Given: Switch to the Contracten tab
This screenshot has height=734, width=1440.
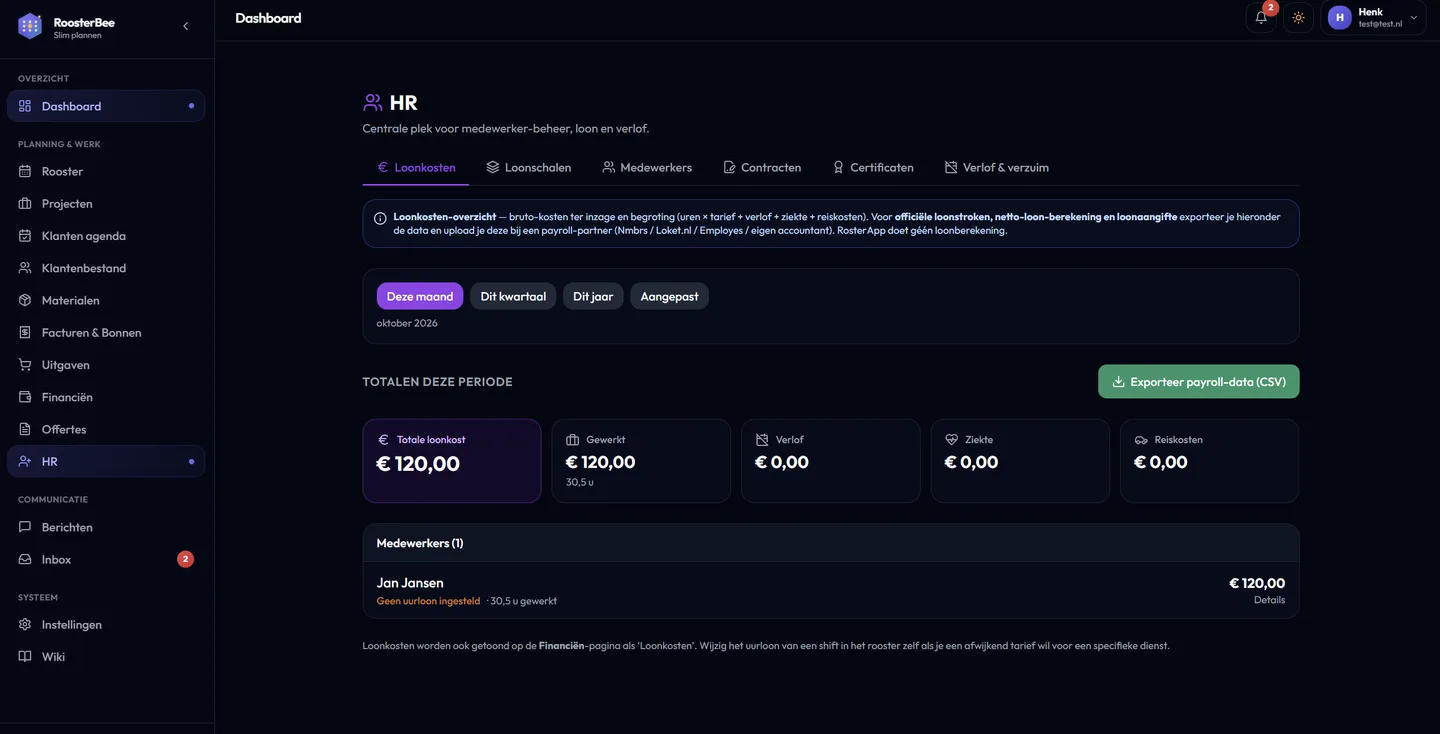Looking at the screenshot, I should coord(762,167).
